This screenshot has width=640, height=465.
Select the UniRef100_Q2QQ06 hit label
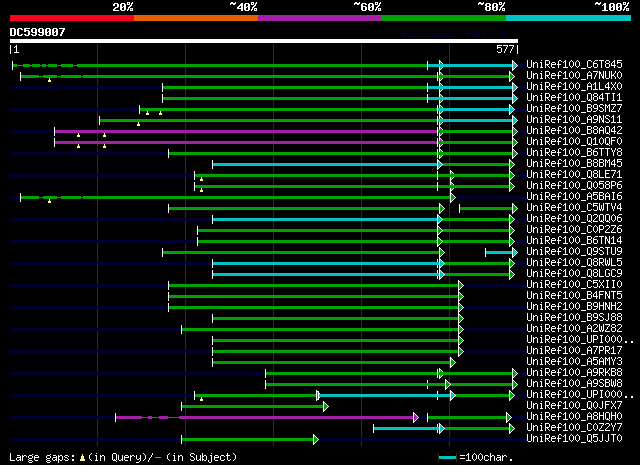coord(574,219)
